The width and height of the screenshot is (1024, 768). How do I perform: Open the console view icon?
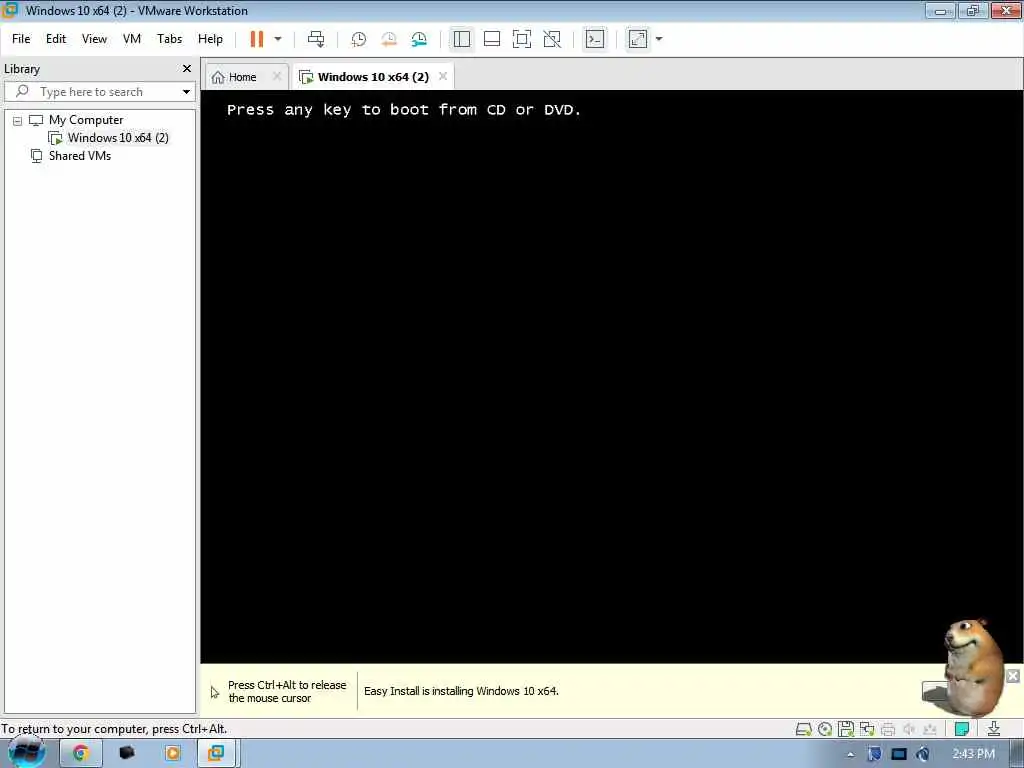594,39
